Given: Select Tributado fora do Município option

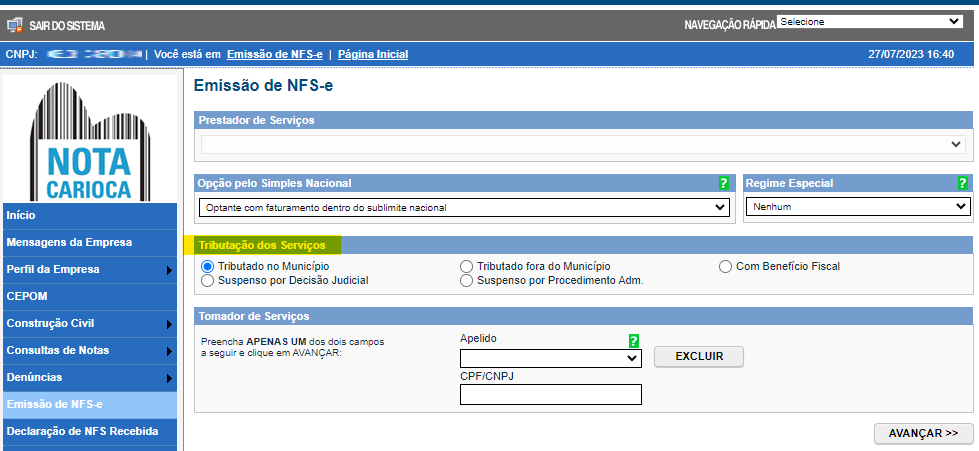Looking at the screenshot, I should coord(466,267).
